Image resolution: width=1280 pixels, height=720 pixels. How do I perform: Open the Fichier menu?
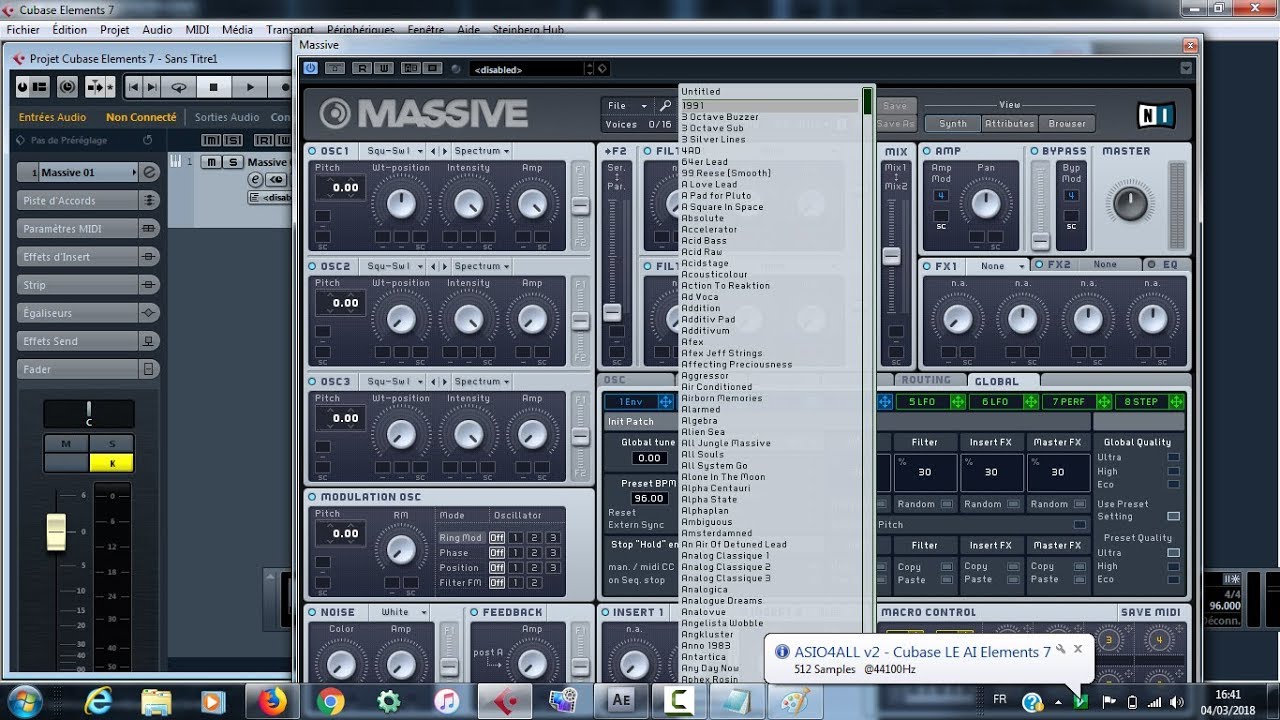point(23,30)
